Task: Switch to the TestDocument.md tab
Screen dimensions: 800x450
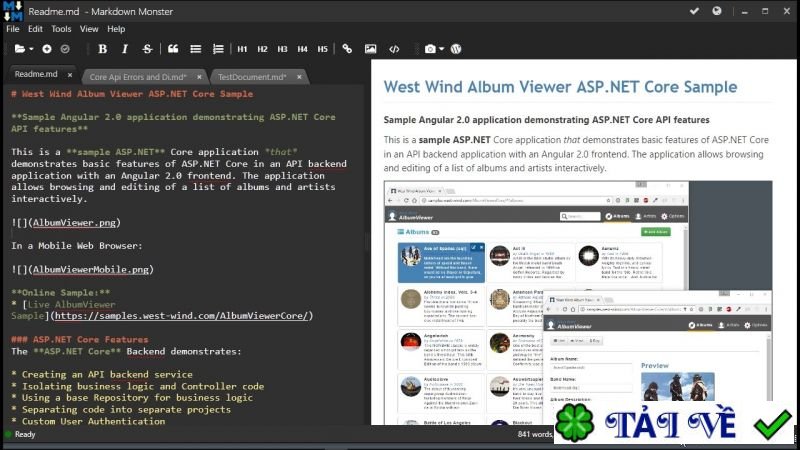Action: pos(252,77)
